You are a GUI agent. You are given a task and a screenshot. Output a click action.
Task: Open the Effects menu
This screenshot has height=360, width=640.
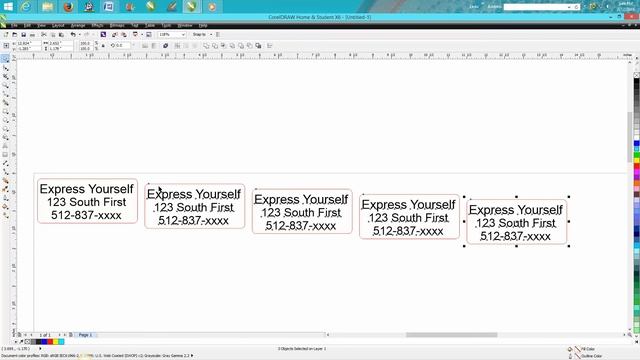pos(97,25)
